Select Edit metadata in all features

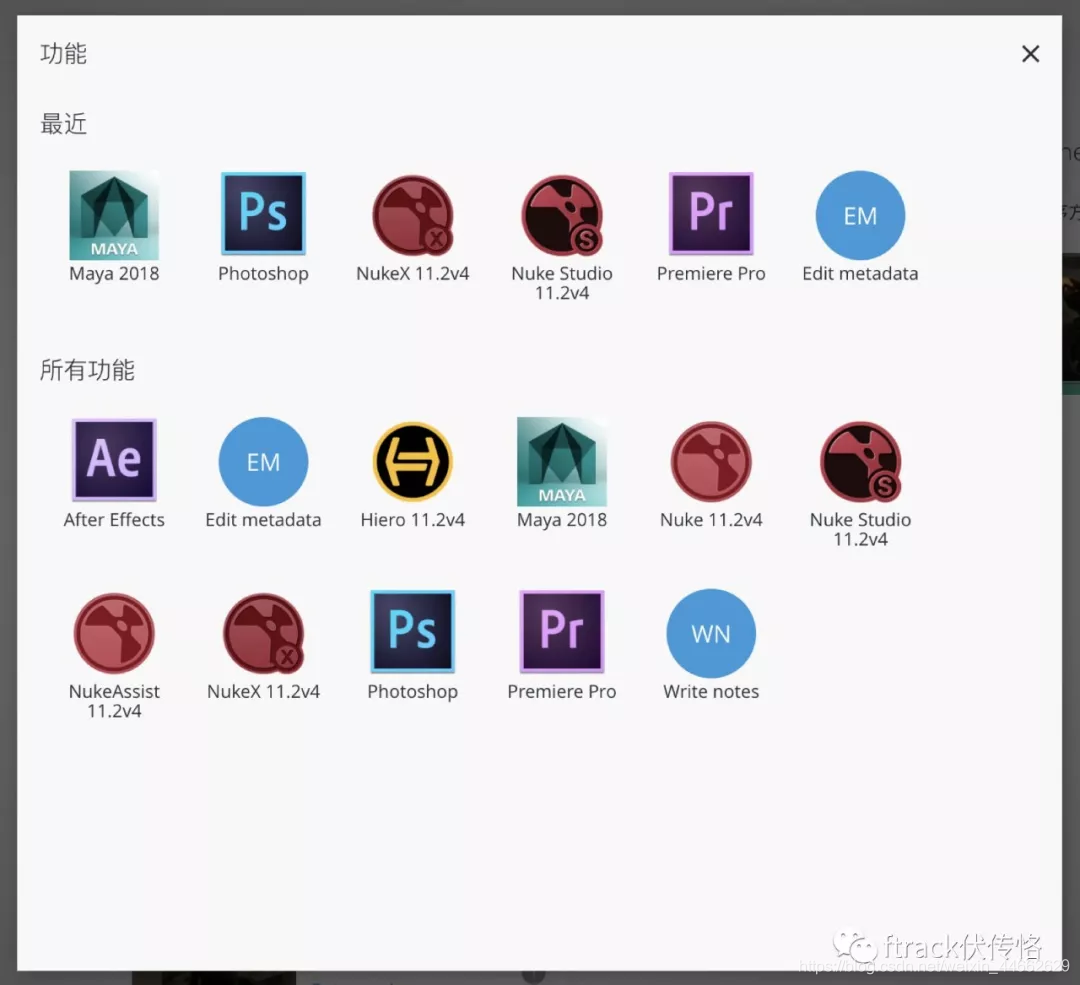coord(263,460)
